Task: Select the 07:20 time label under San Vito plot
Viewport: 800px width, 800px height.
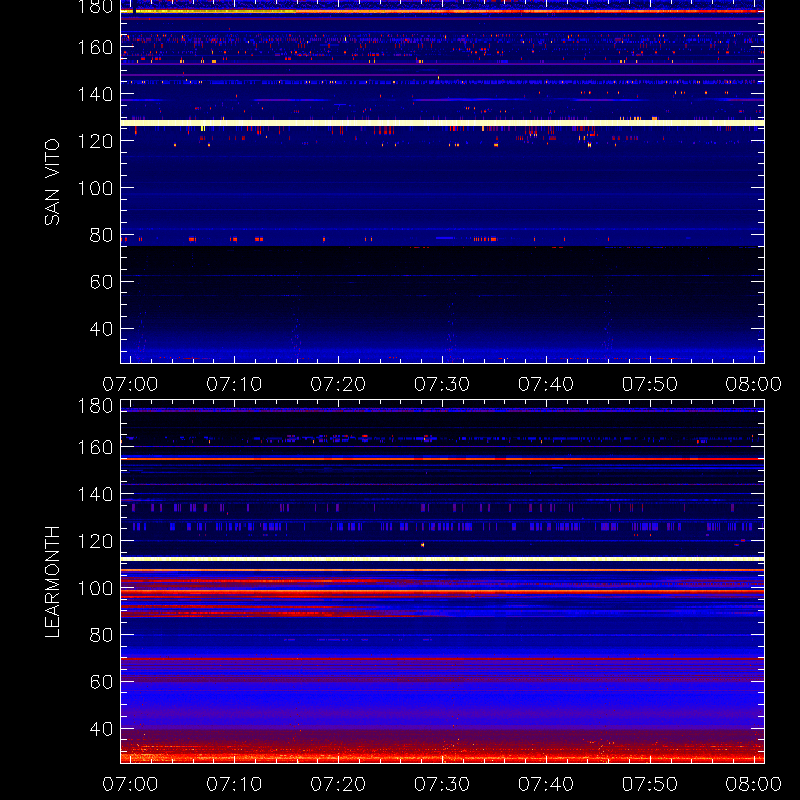Action: (x=338, y=384)
